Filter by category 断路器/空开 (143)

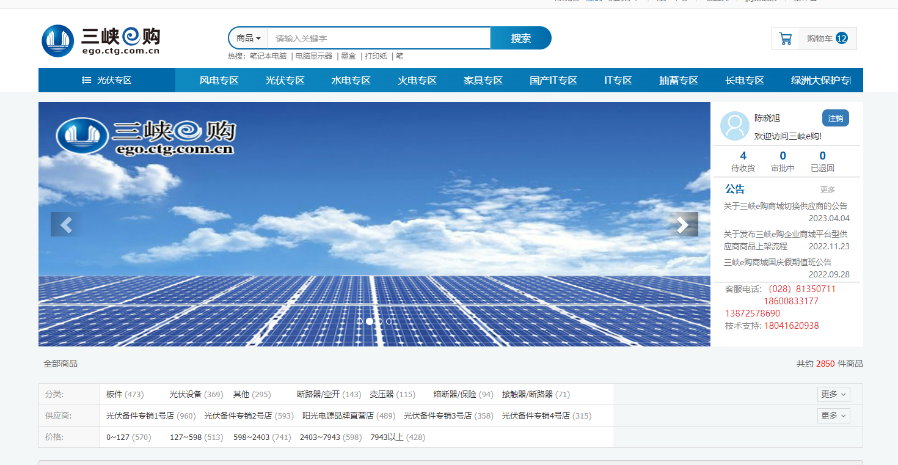329,395
